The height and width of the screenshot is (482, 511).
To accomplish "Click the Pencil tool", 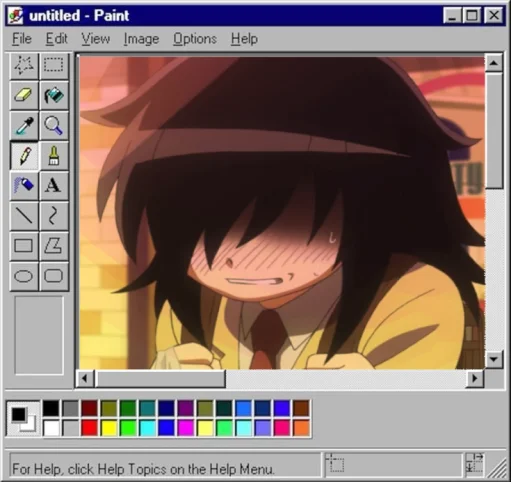I will 24,156.
